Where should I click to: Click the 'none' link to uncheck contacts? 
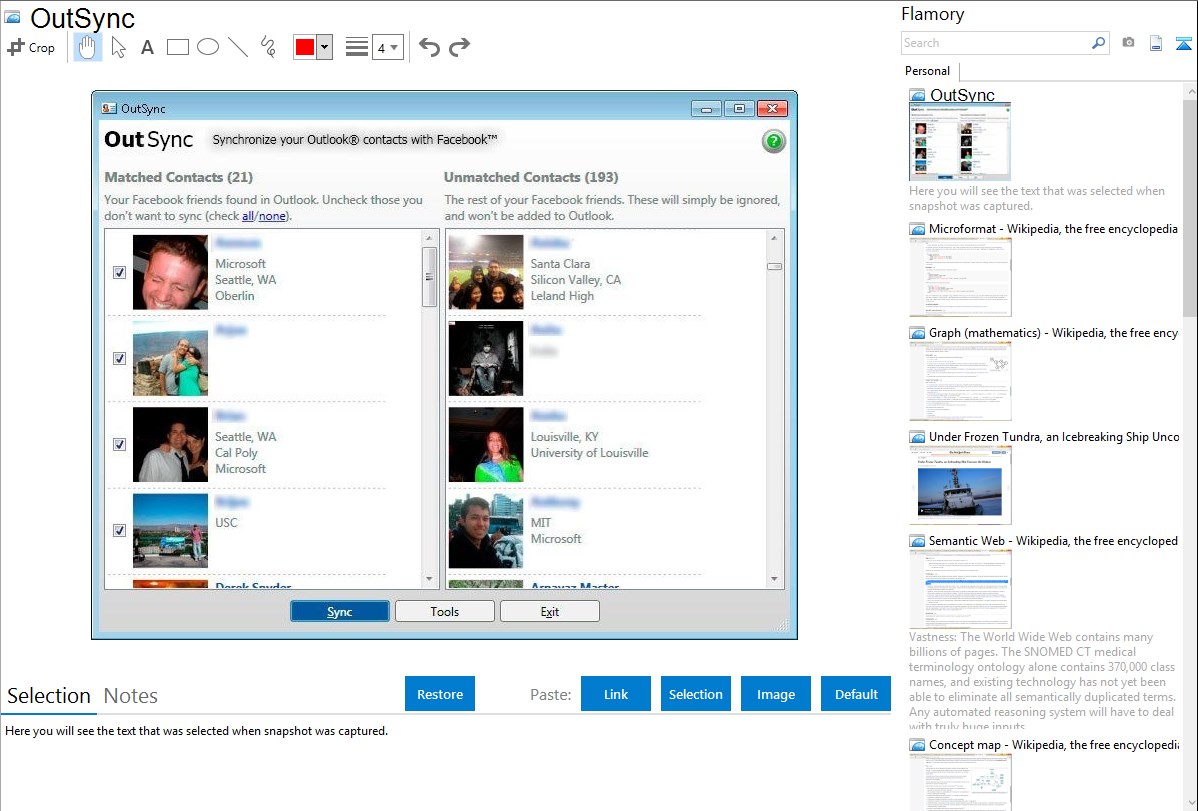[x=272, y=216]
